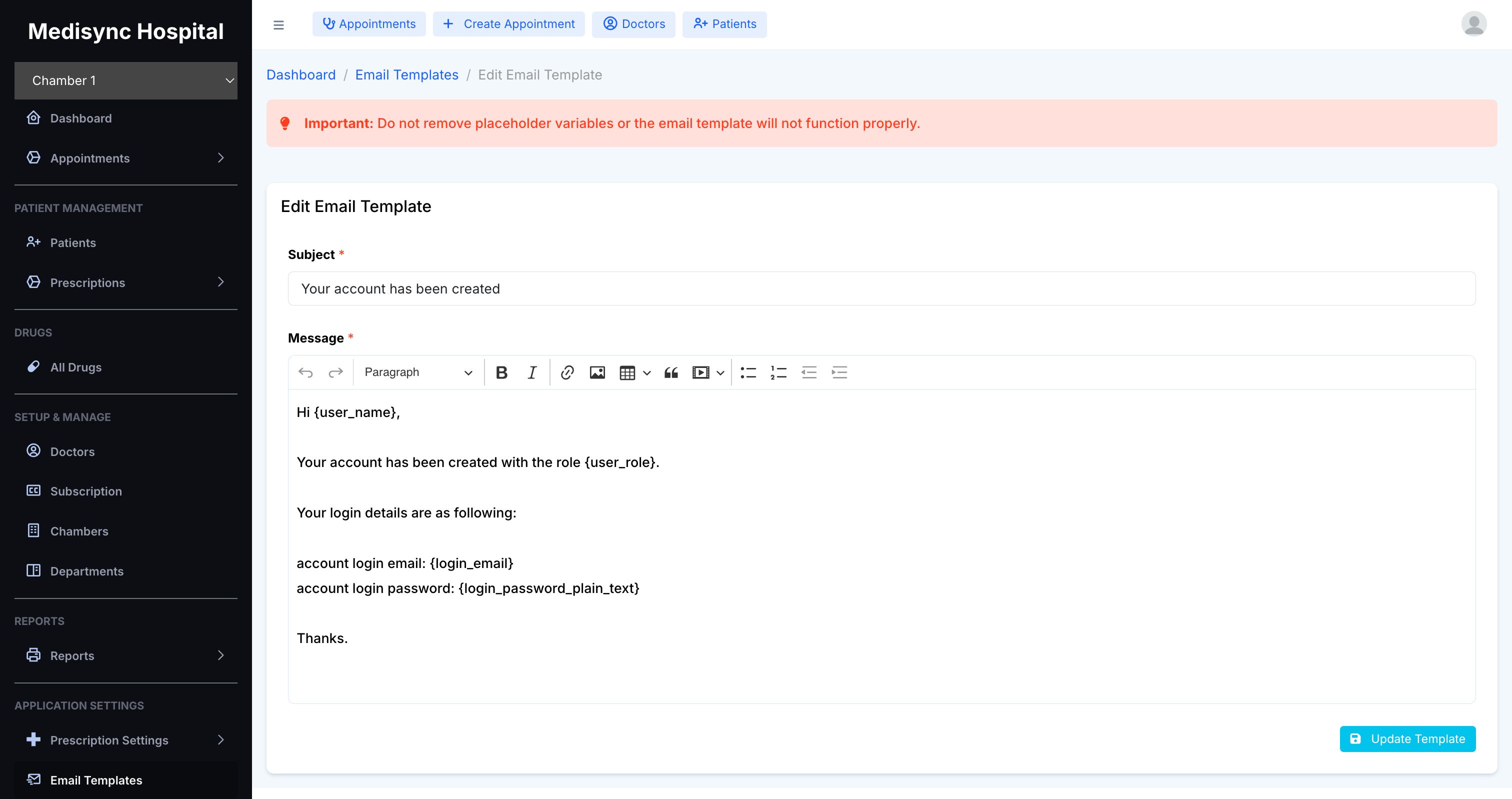This screenshot has height=799, width=1512.
Task: Click the printer icon next to Reports
Action: click(x=33, y=654)
